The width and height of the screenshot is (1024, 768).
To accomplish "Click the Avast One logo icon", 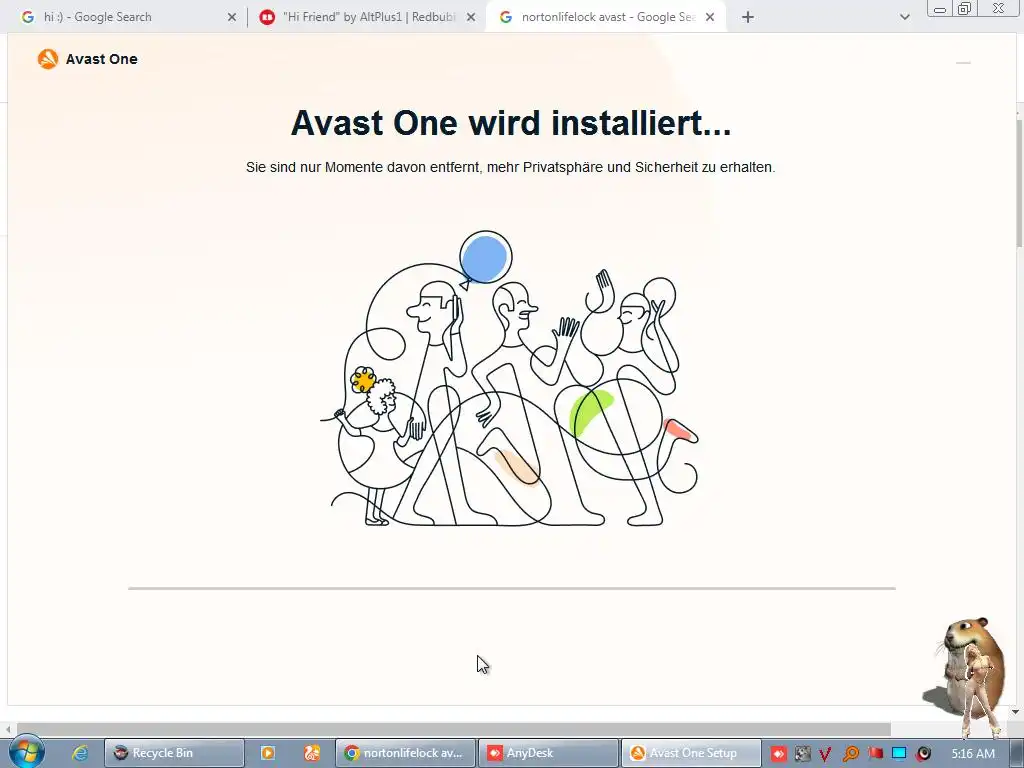I will click(x=48, y=59).
